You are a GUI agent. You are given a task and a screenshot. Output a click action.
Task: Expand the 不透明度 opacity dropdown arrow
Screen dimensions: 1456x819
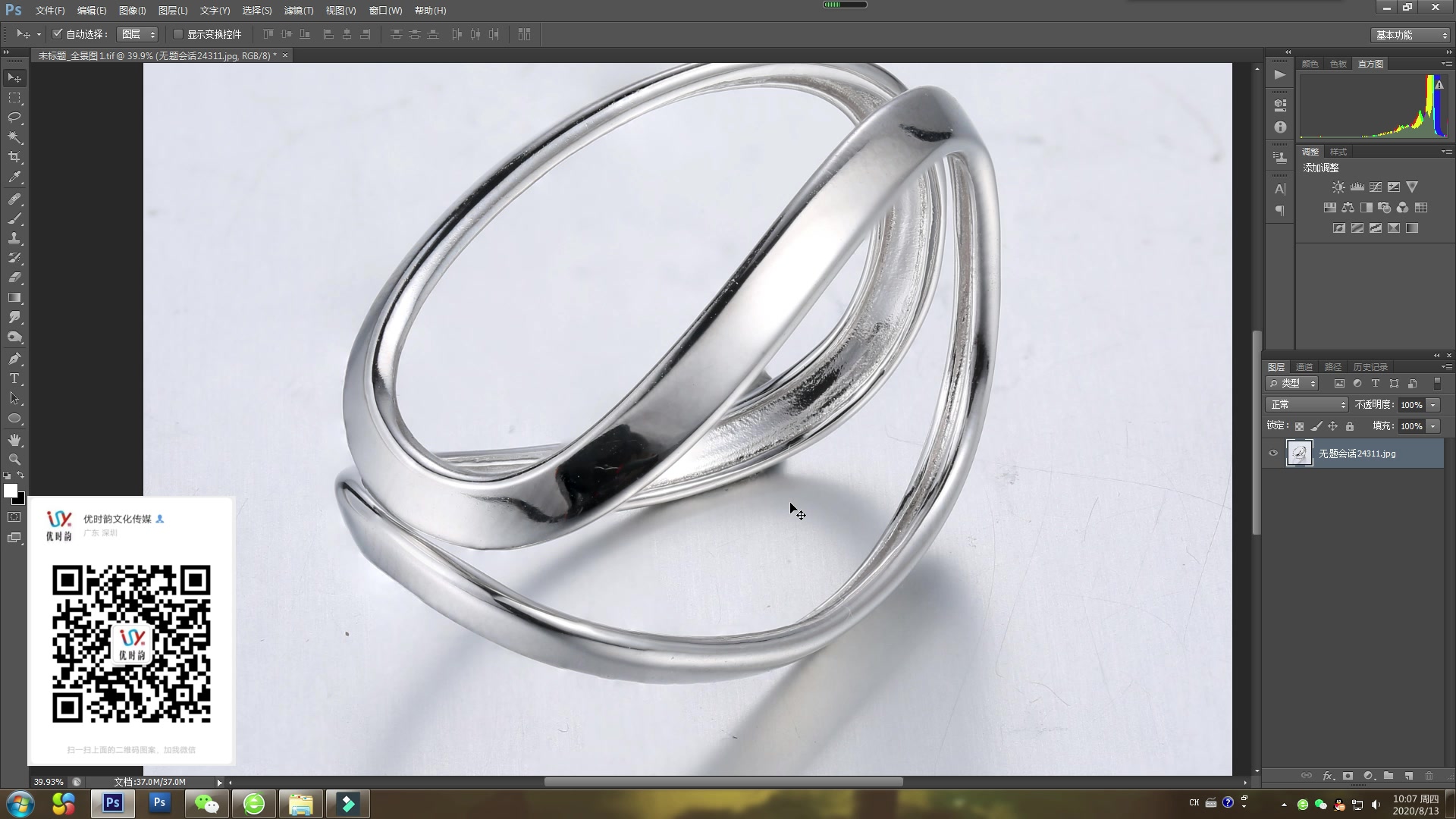click(x=1432, y=405)
